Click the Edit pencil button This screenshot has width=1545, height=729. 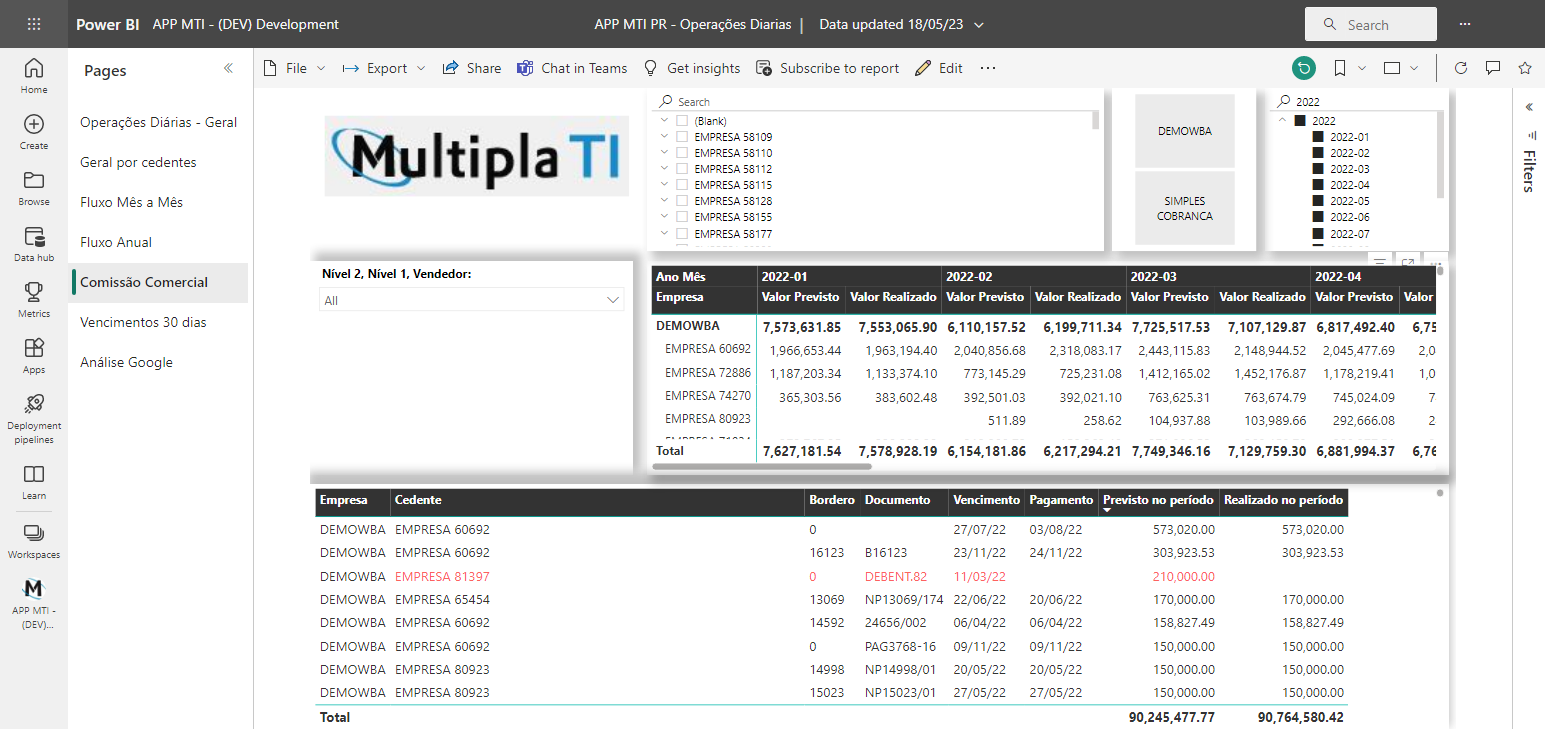coord(939,68)
